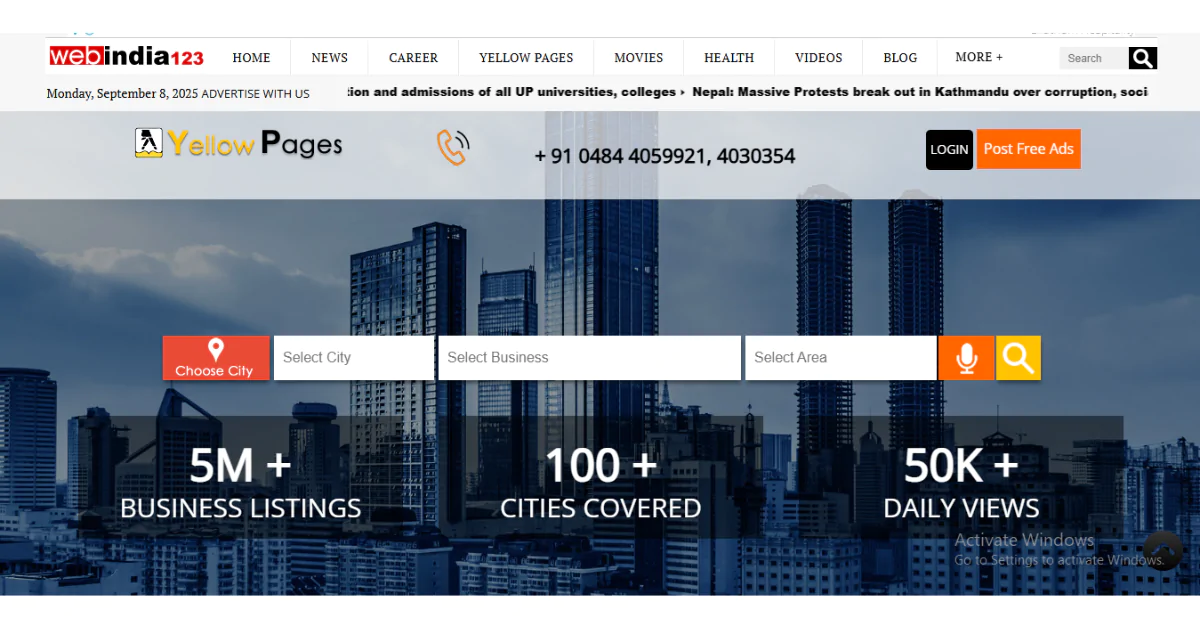Switch to the YELLOW PAGES tab
1200x628 pixels.
coord(526,57)
